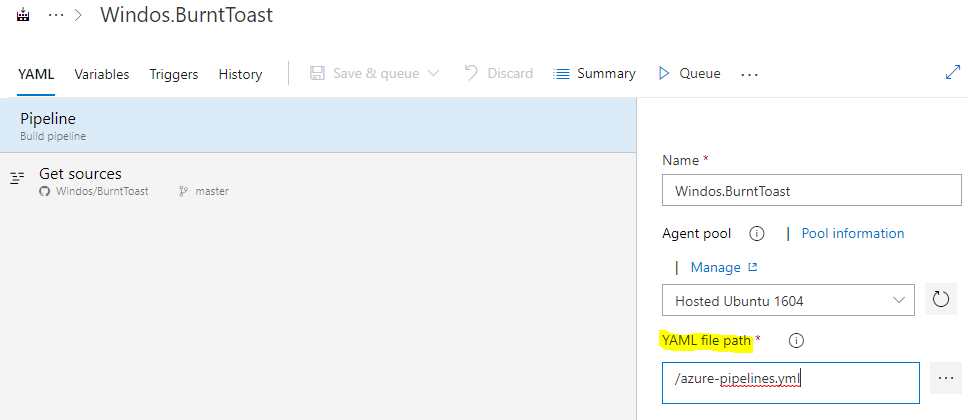
Task: Click the Agent pool label
Action: point(696,234)
